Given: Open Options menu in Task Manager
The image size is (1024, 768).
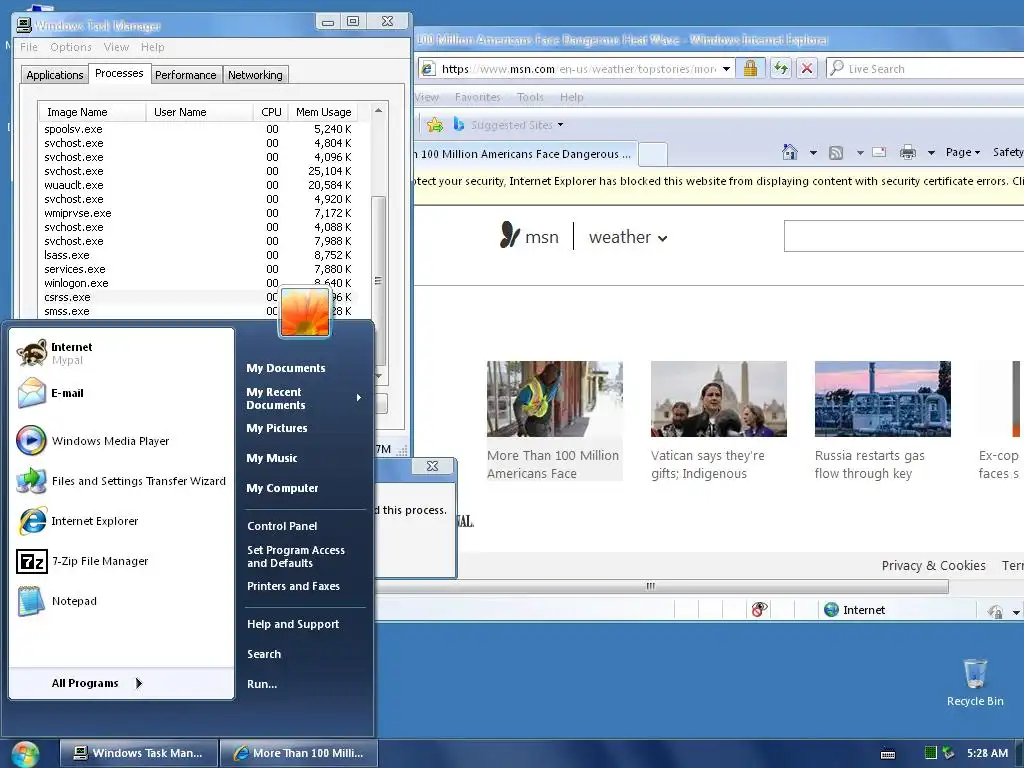Looking at the screenshot, I should [x=71, y=47].
